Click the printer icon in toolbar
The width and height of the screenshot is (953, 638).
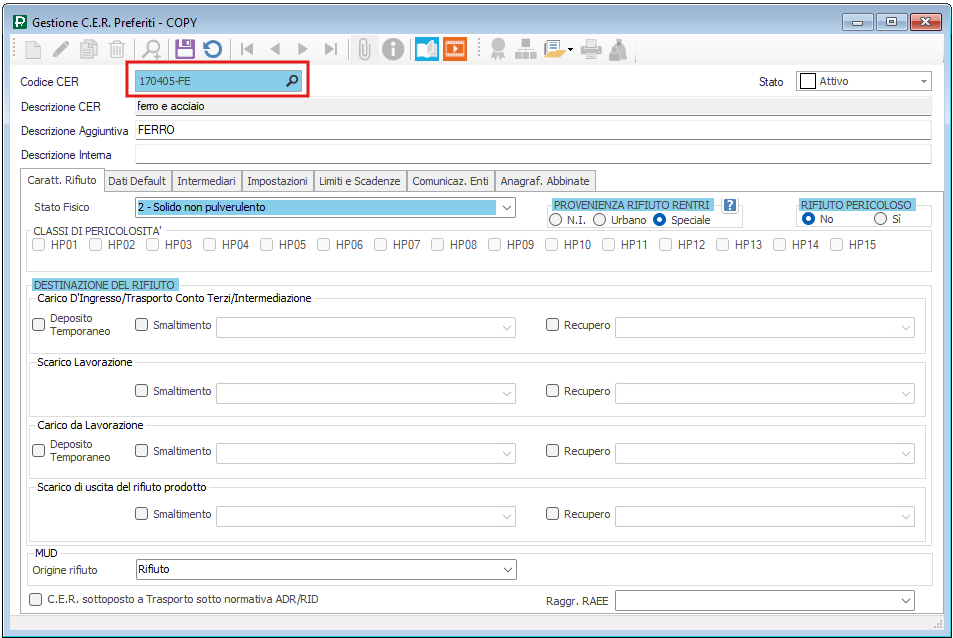(591, 49)
